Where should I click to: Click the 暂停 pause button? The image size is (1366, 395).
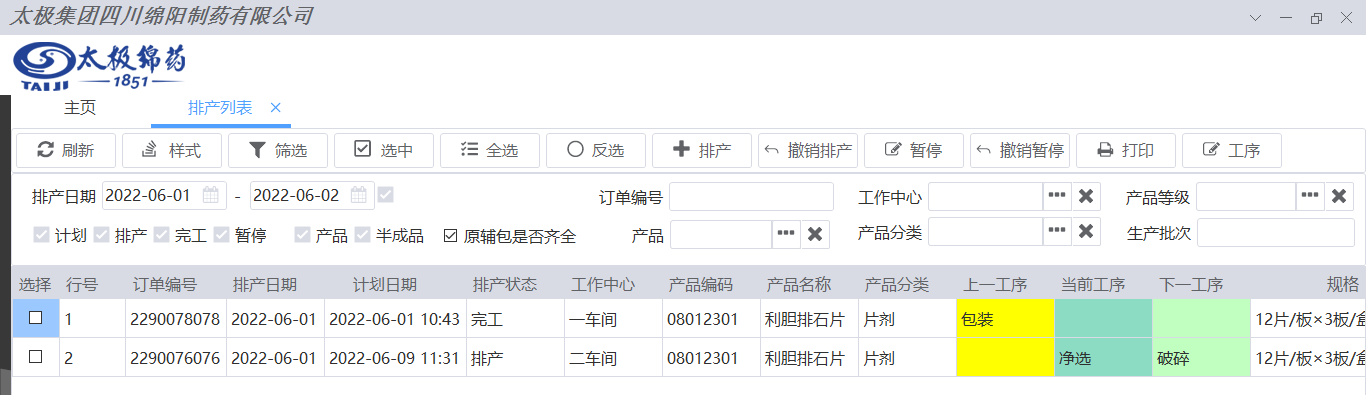tap(914, 151)
